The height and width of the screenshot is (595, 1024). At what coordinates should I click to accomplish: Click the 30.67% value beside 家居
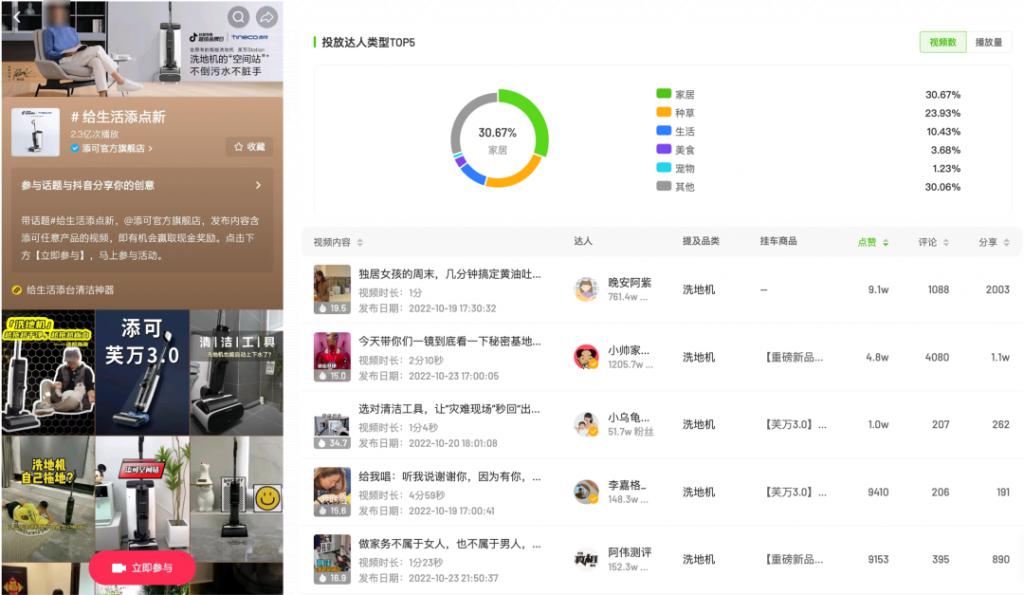[942, 95]
